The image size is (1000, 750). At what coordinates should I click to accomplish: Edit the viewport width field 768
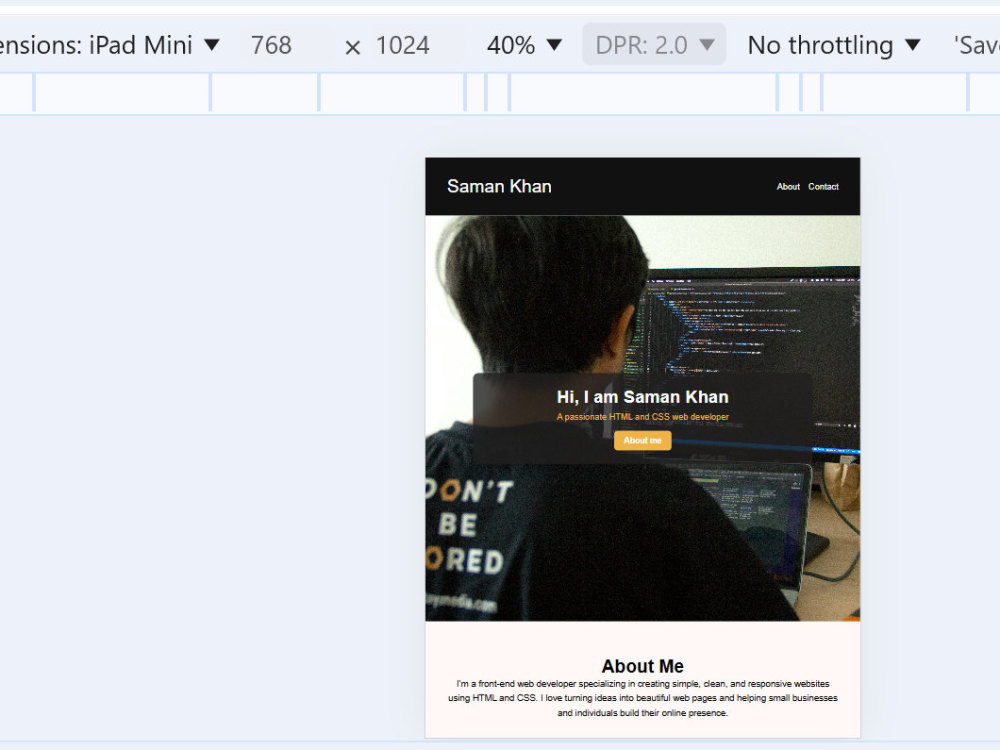(270, 45)
